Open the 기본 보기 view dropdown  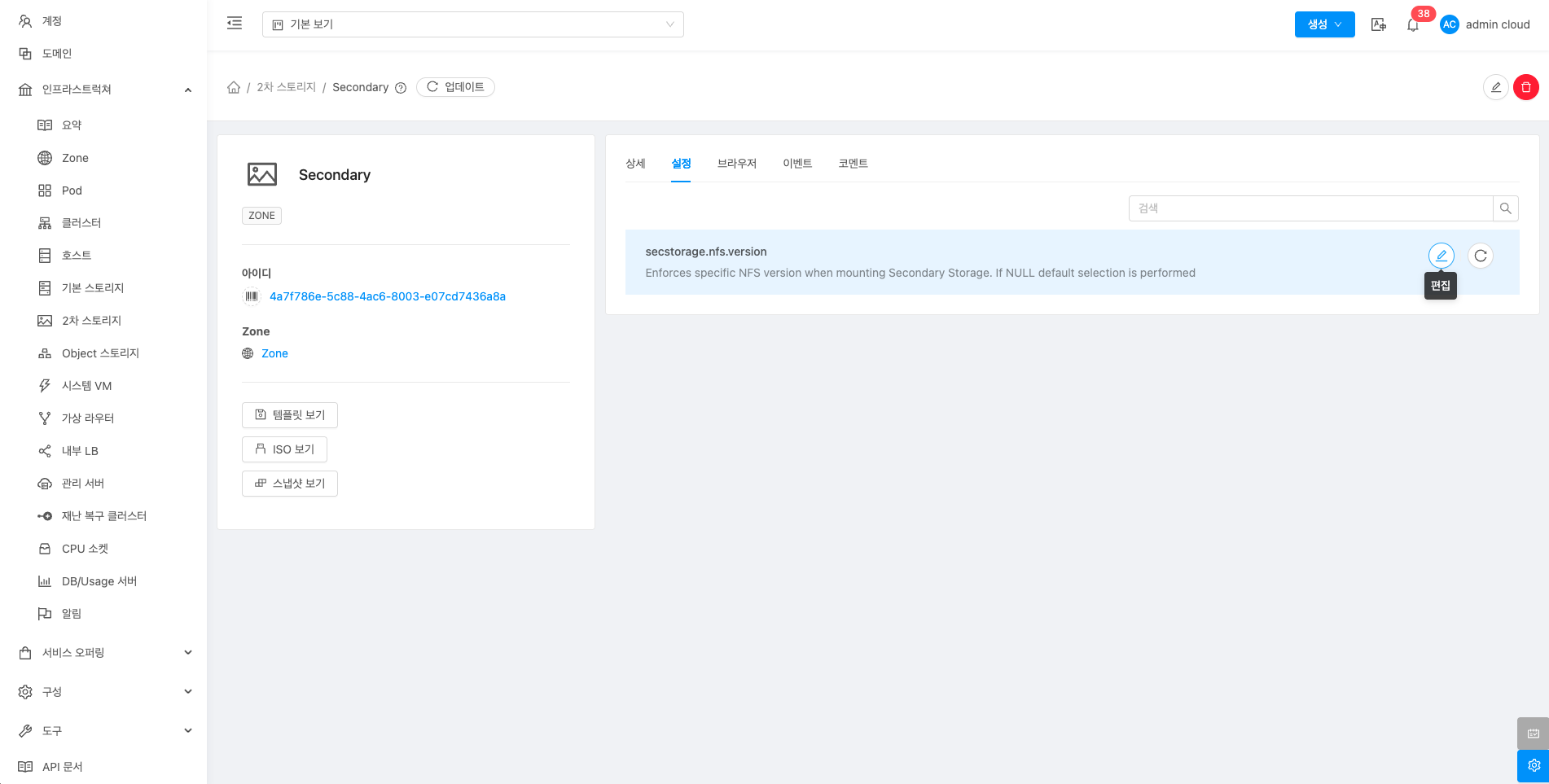(x=472, y=24)
